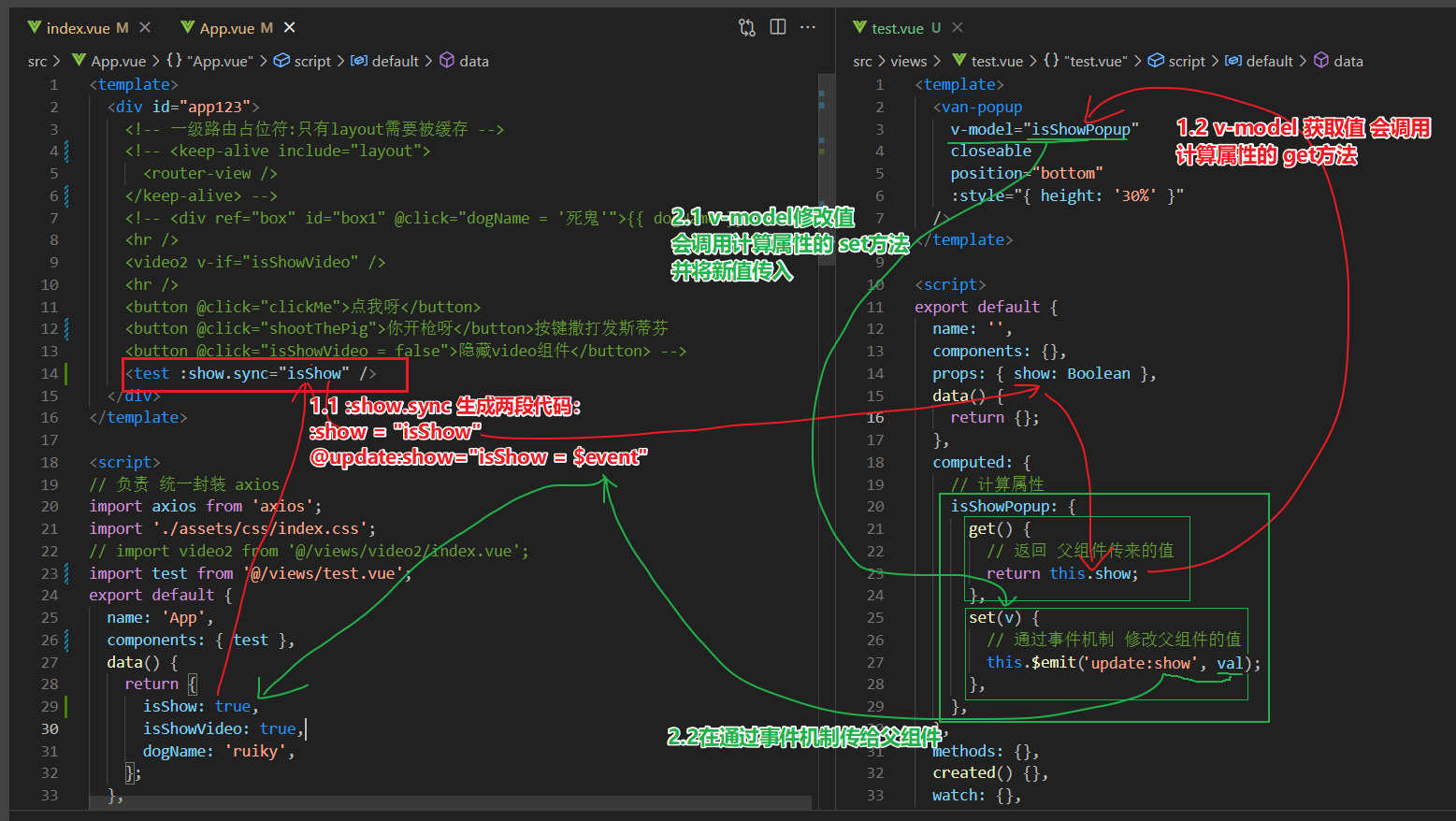Click isShowVideo: true, line
Screen dimensions: 1456x821
tap(223, 728)
